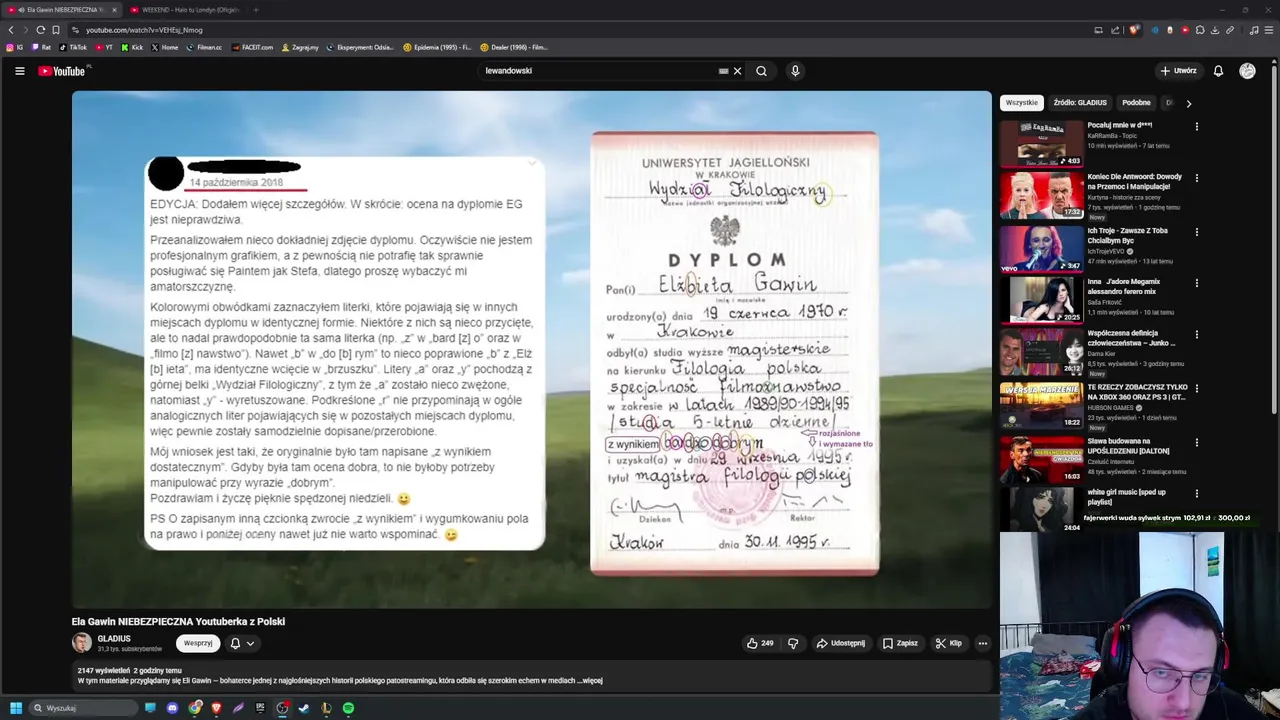Like the video with thumbs up

tap(760, 643)
